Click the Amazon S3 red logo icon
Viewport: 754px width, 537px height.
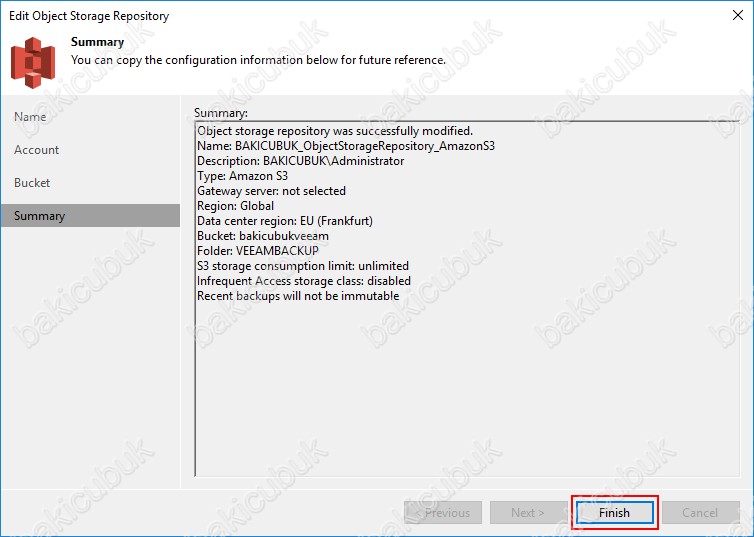33,62
